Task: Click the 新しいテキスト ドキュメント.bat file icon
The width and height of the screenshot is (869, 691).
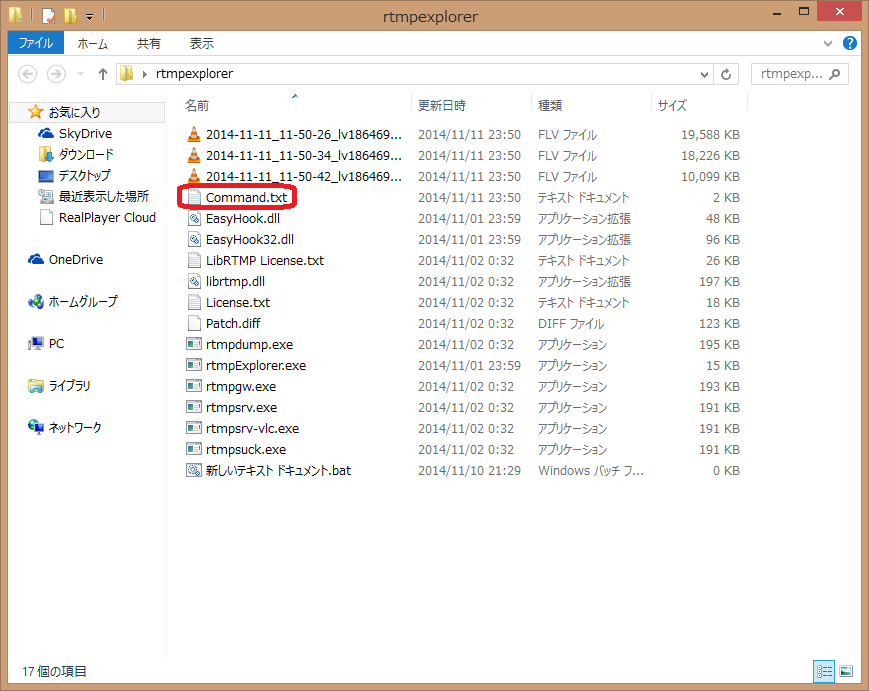Action: [x=195, y=471]
